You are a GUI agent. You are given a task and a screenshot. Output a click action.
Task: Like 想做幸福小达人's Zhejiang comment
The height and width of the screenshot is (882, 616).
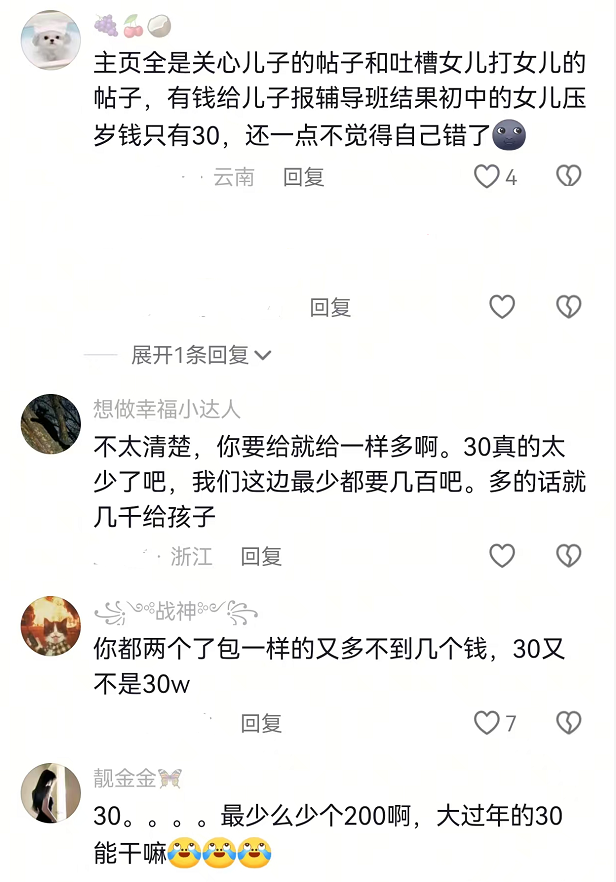pyautogui.click(x=502, y=556)
